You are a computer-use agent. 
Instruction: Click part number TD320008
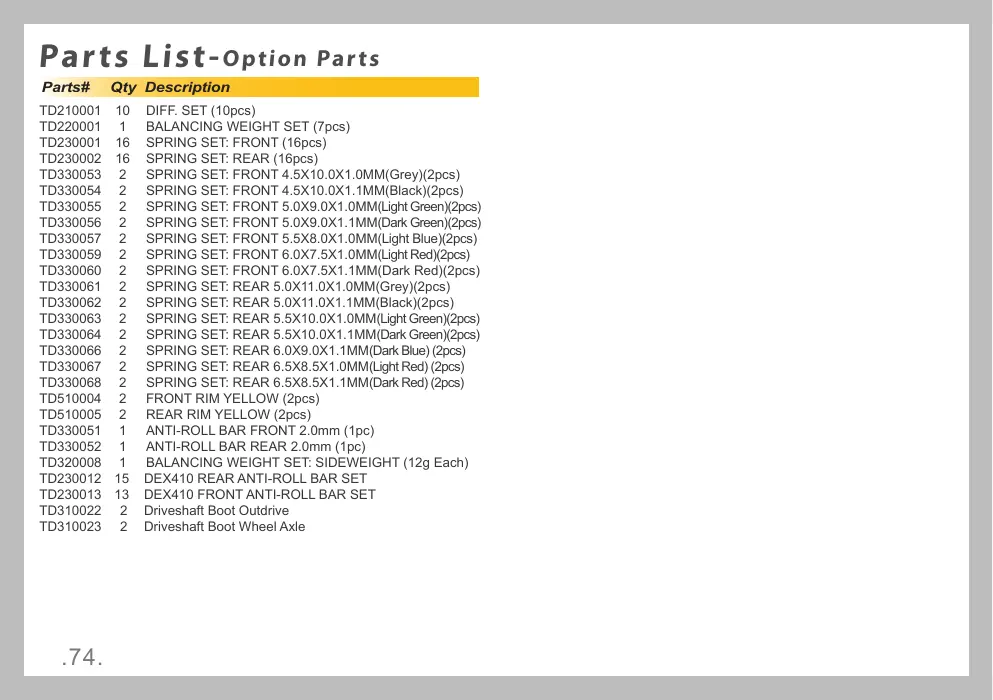click(70, 462)
